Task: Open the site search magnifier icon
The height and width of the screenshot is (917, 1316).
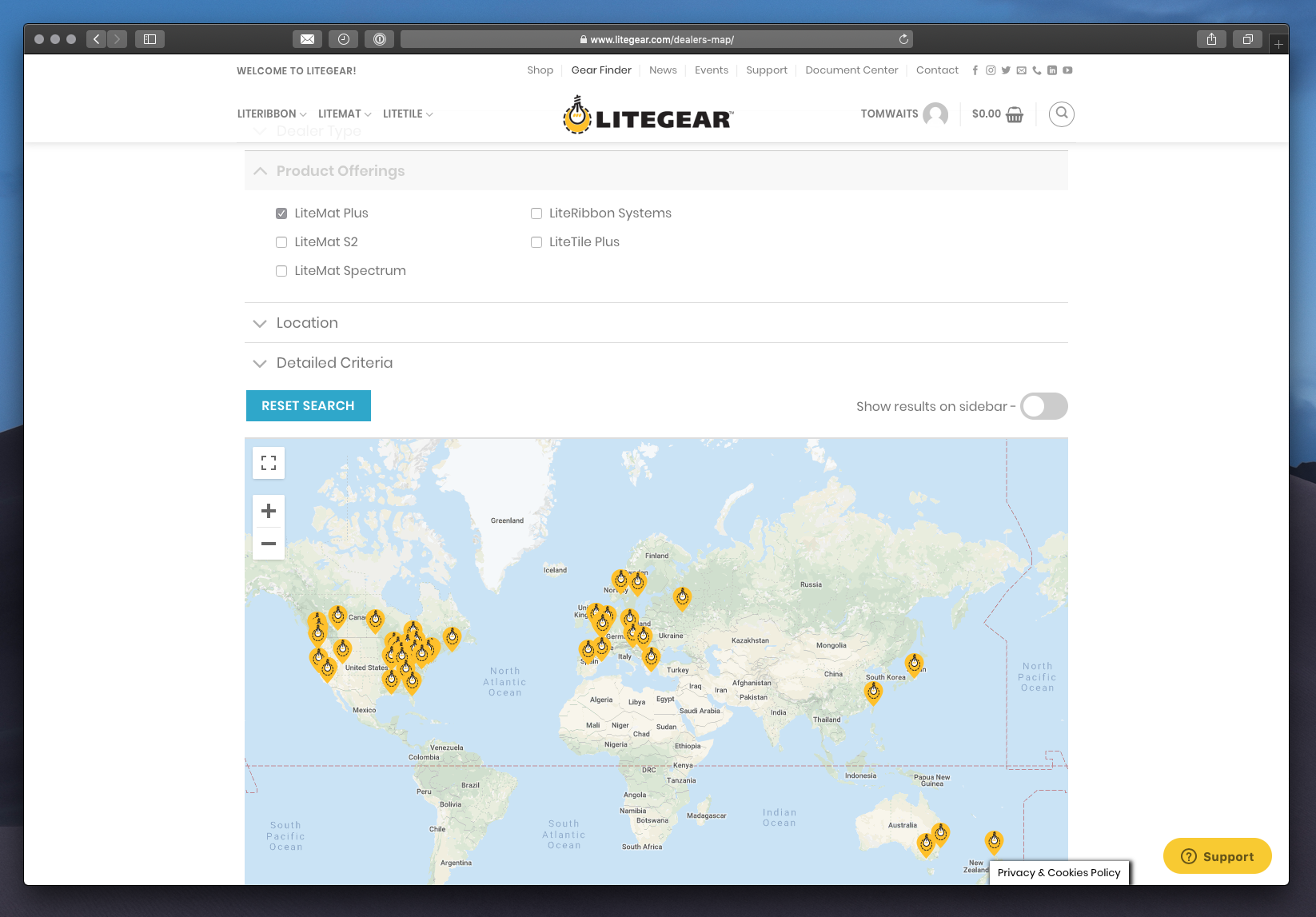Action: coord(1061,114)
